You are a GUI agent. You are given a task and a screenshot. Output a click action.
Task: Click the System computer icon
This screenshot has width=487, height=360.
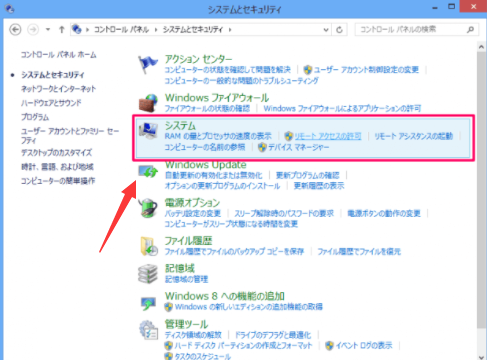click(148, 131)
